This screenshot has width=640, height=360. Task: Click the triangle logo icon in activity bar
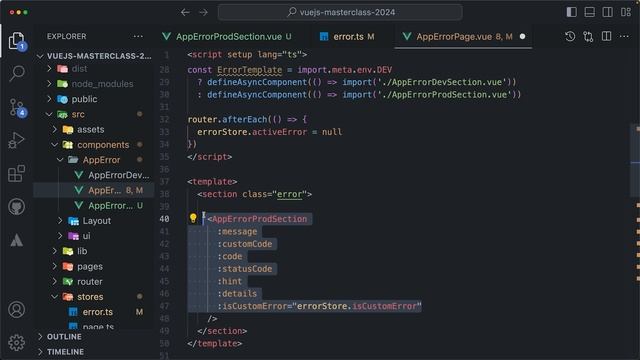coord(16,240)
